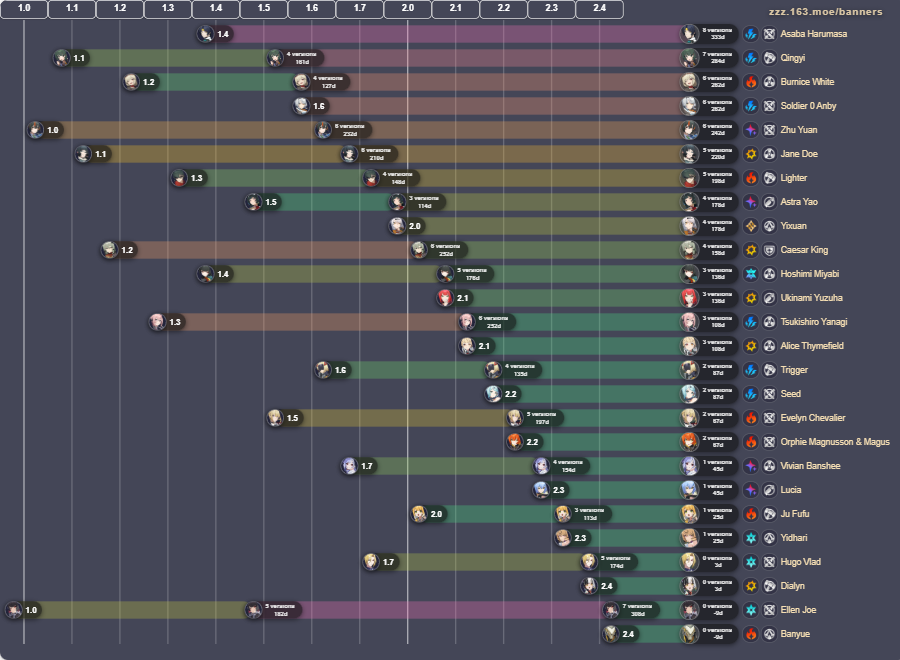Select the 2.2 version header tab

tap(503, 9)
